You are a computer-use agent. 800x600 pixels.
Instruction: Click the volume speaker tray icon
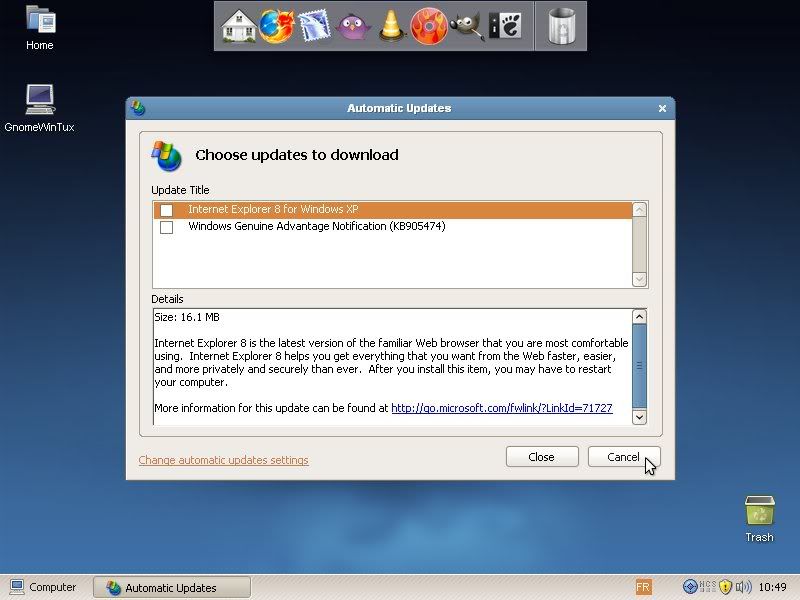[743, 587]
